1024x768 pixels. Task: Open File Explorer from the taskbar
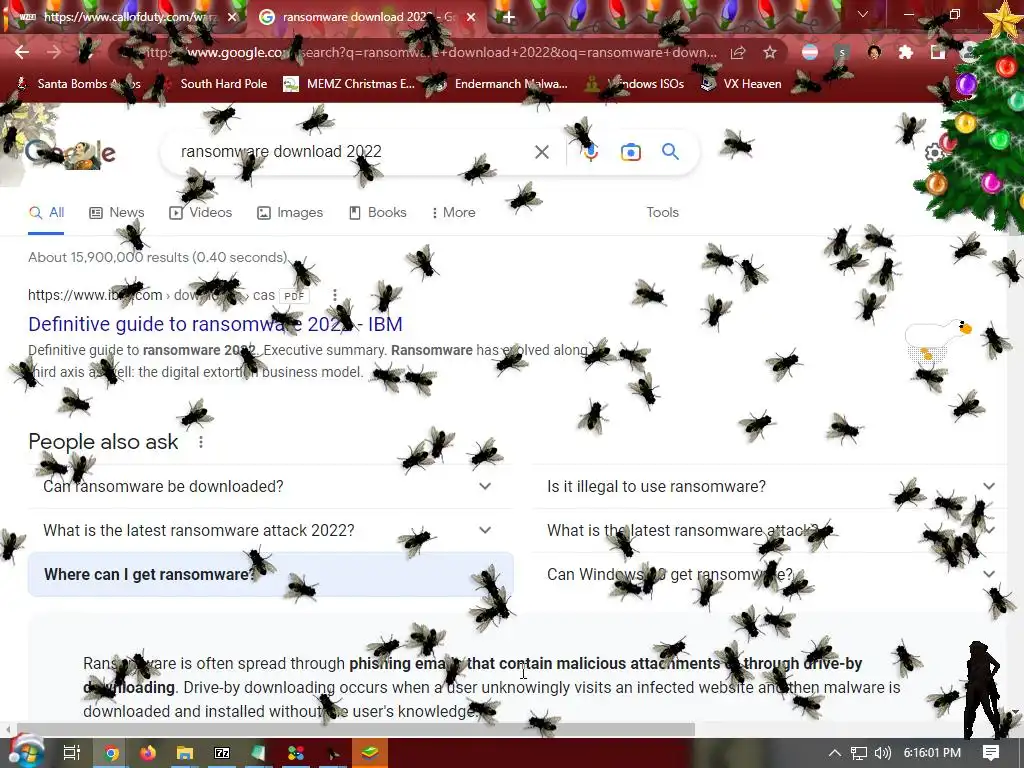click(x=185, y=753)
